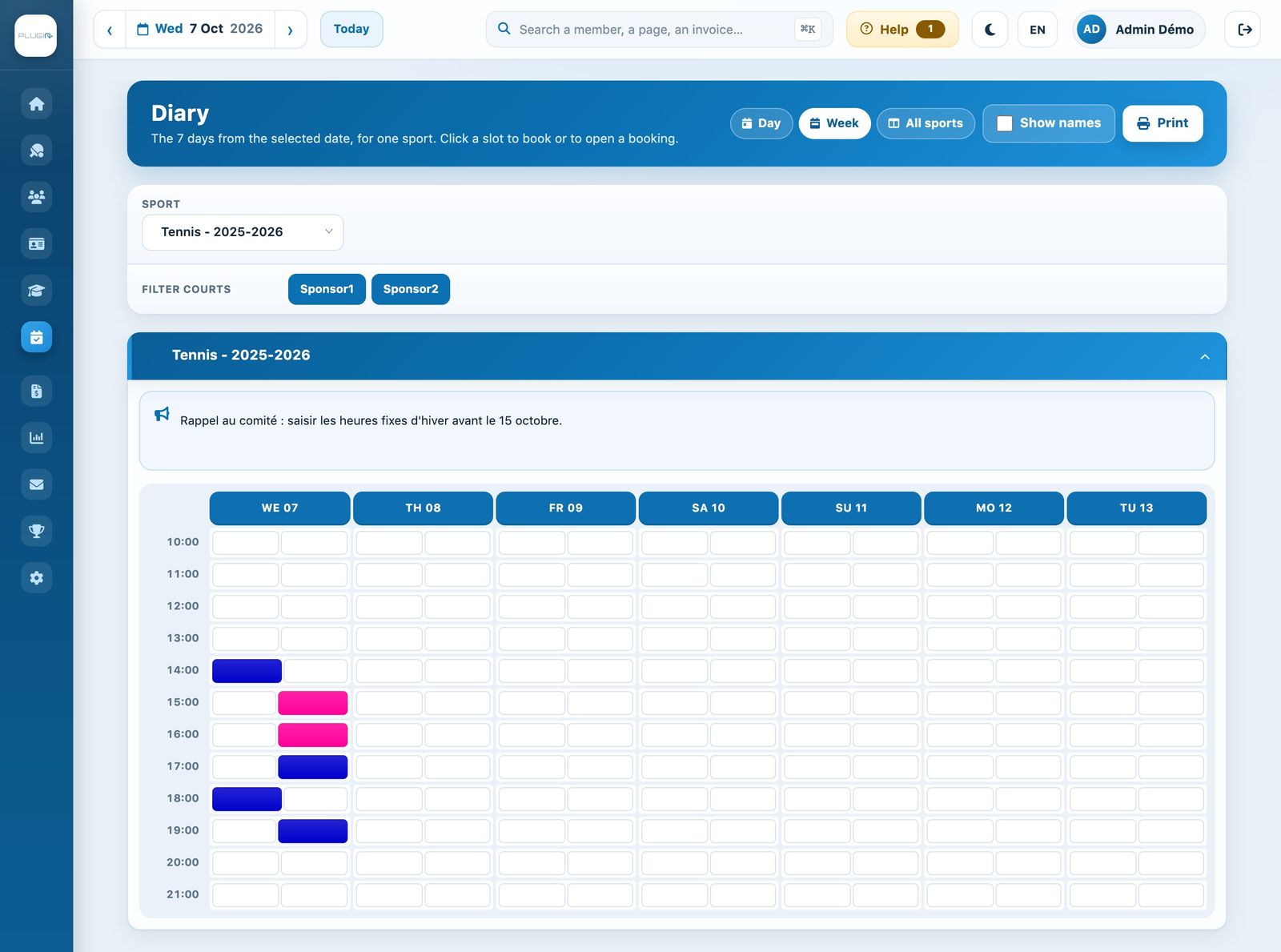Collapse the Tennis - 2025-2026 section chevron

pos(1205,356)
